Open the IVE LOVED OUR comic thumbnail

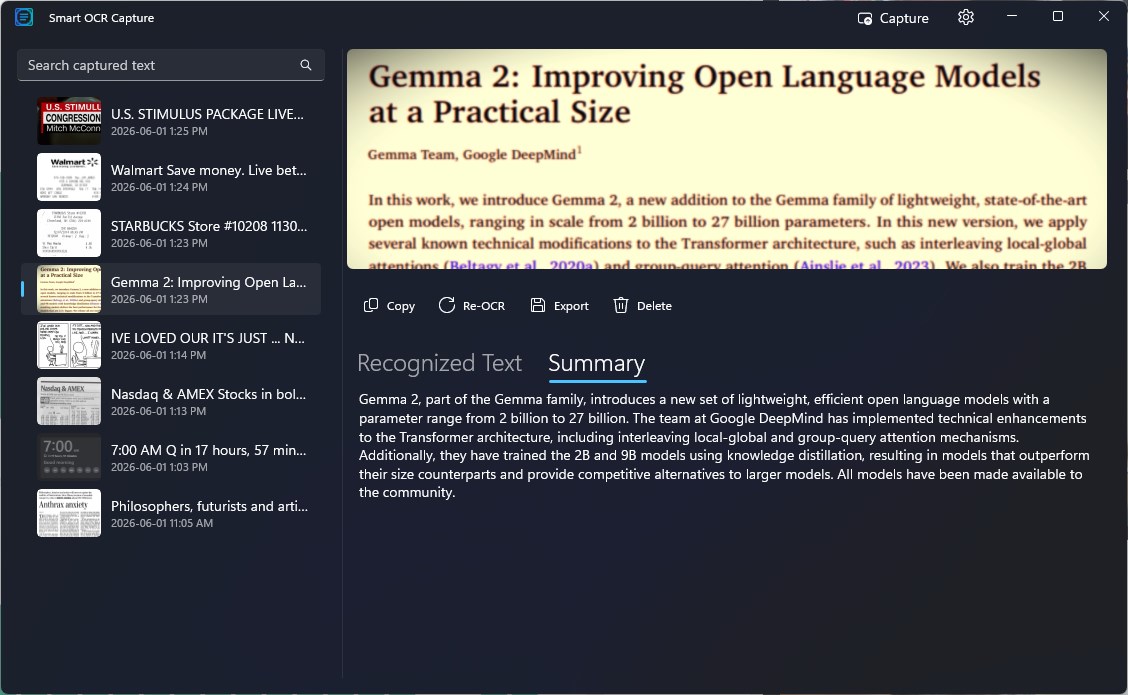coord(69,345)
